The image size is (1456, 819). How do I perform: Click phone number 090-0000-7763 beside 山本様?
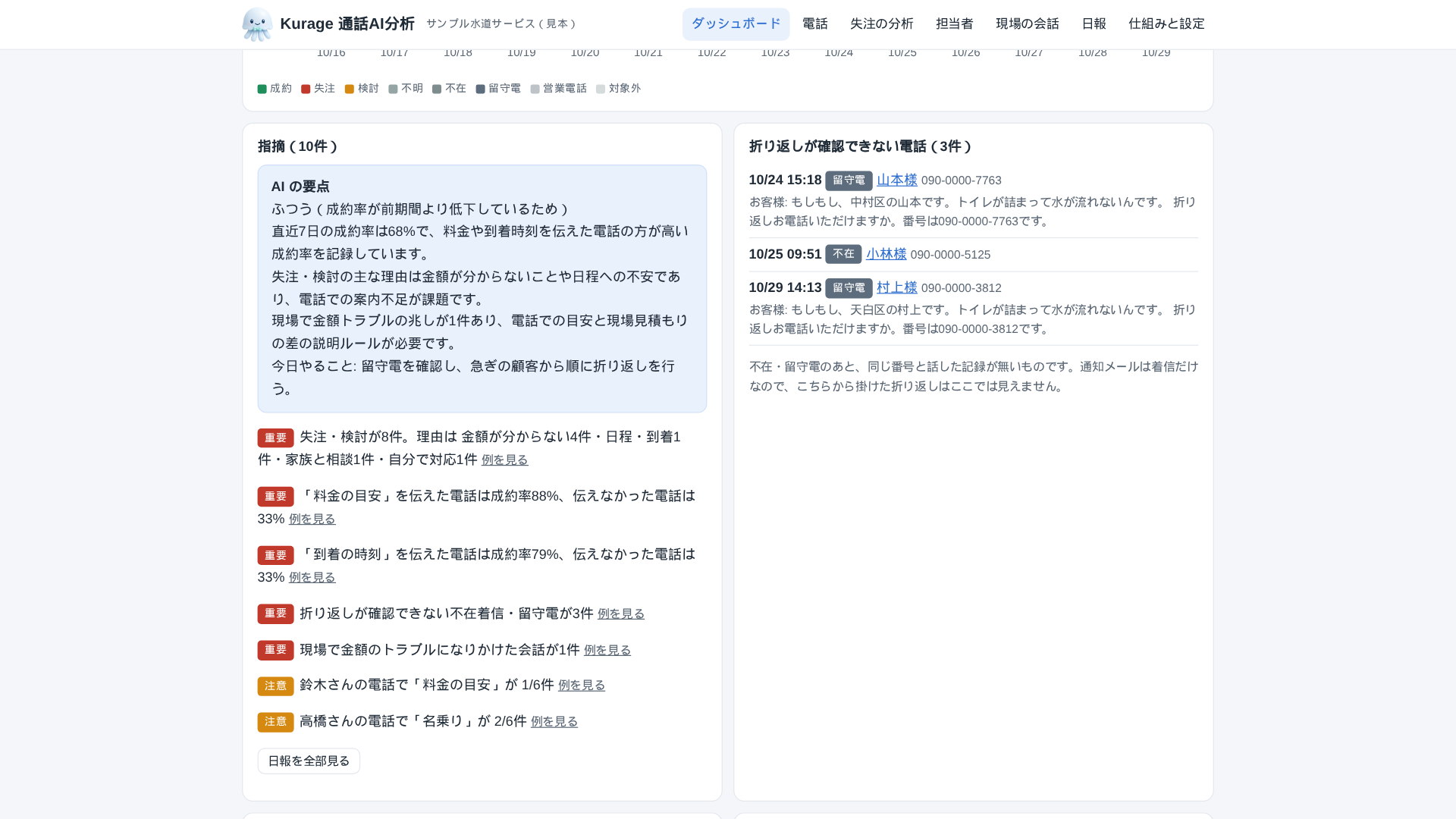click(x=962, y=180)
